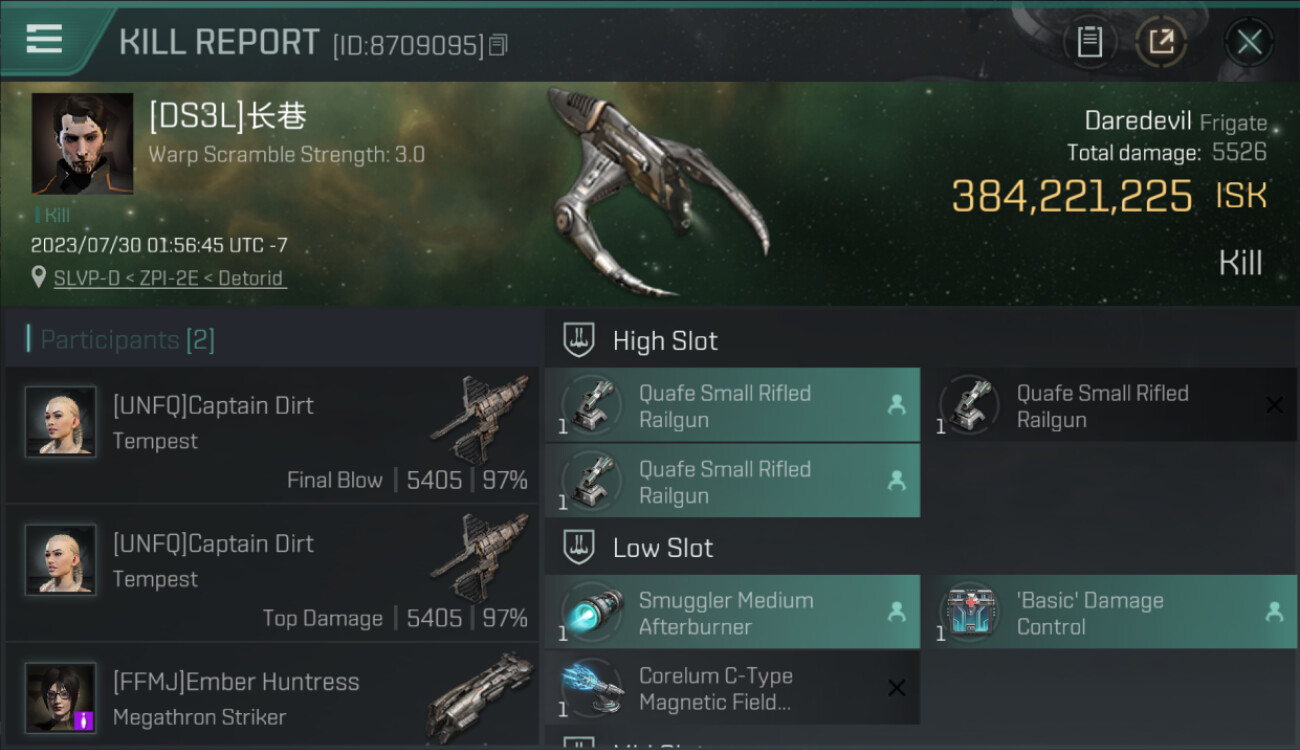Viewport: 1300px width, 750px height.
Task: Open Captain Dirt's Final Blow entry
Action: pyautogui.click(x=272, y=434)
